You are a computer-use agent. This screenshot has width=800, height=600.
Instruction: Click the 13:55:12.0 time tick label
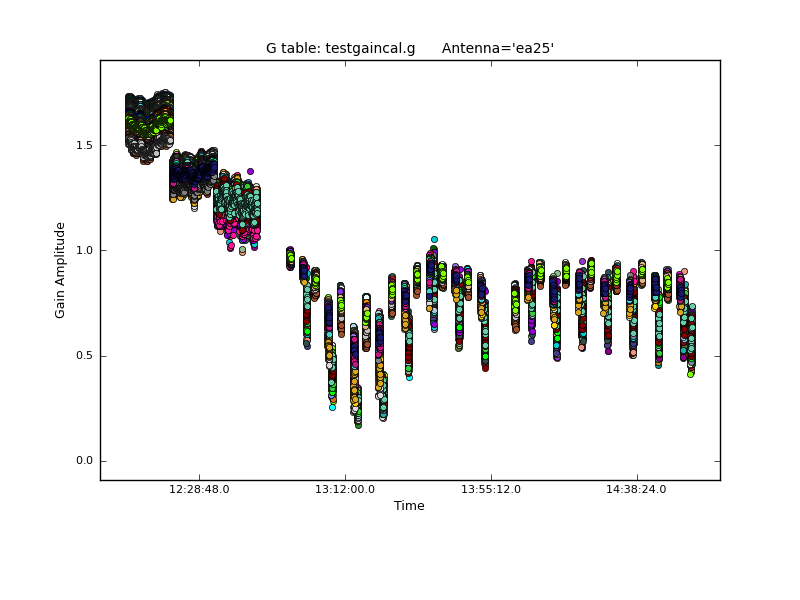(x=491, y=489)
